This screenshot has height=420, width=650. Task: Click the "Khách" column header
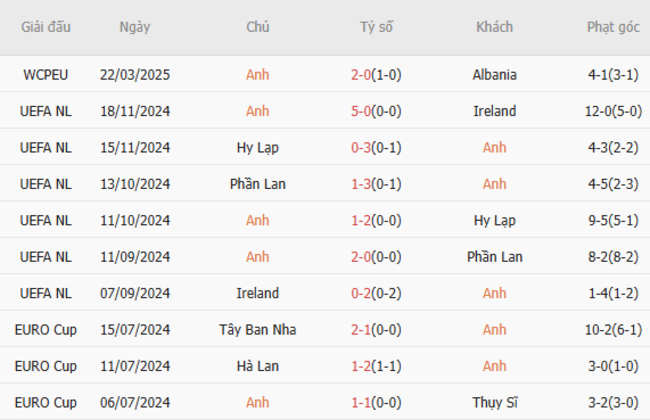coord(494,27)
